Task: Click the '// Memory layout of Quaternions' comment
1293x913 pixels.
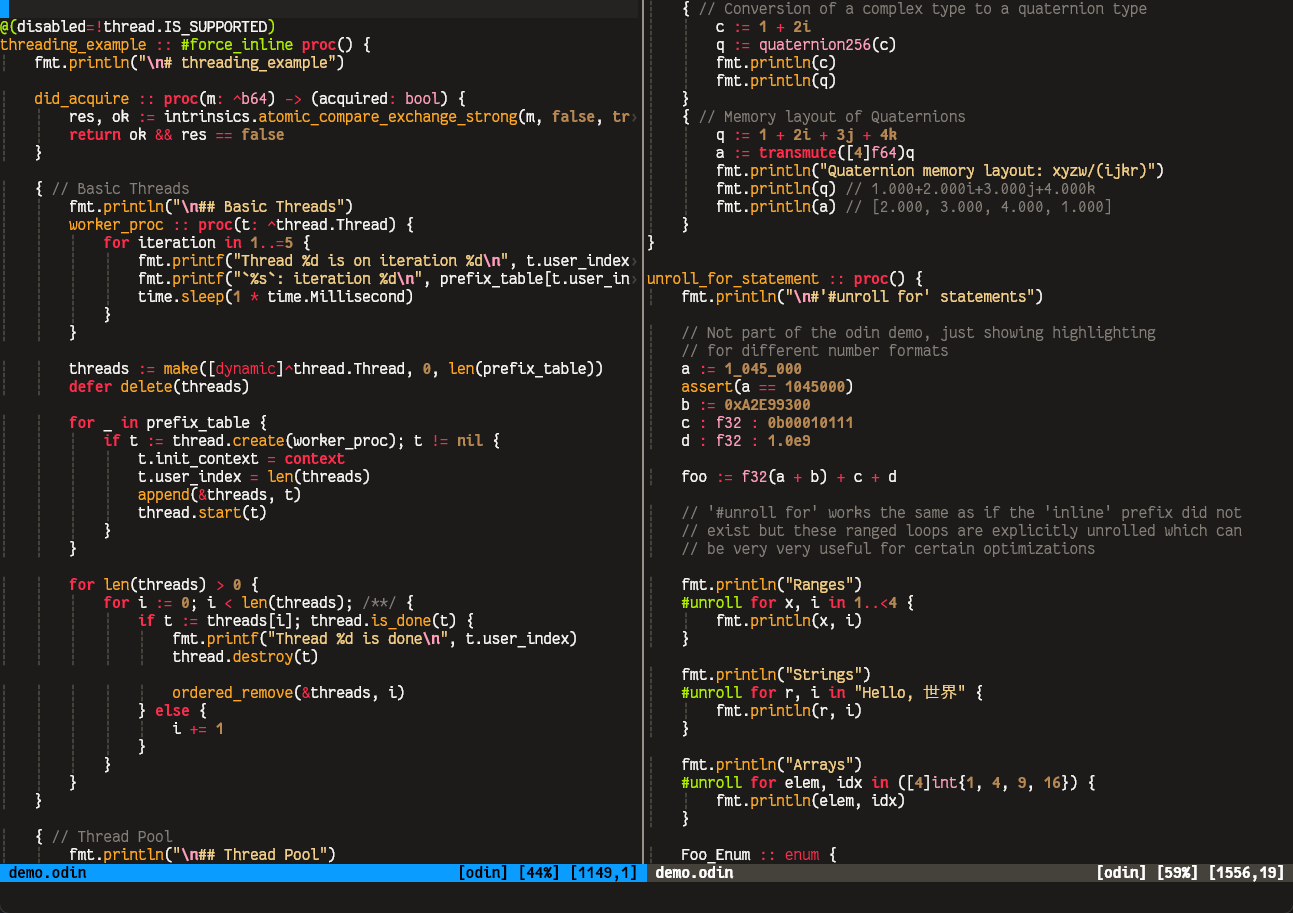Action: pyautogui.click(x=832, y=117)
